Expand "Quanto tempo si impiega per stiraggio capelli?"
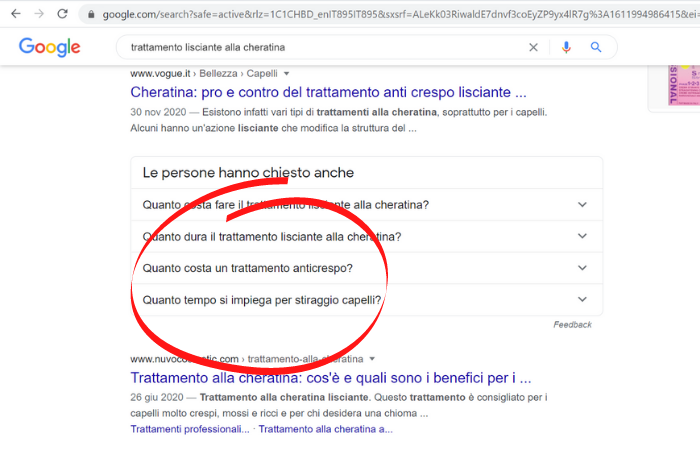This screenshot has width=700, height=450. [582, 299]
